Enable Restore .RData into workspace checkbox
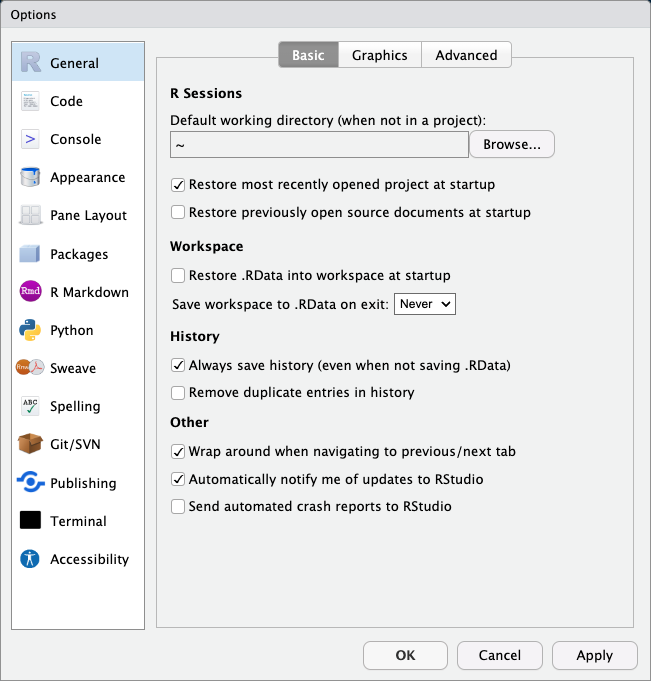 [179, 275]
